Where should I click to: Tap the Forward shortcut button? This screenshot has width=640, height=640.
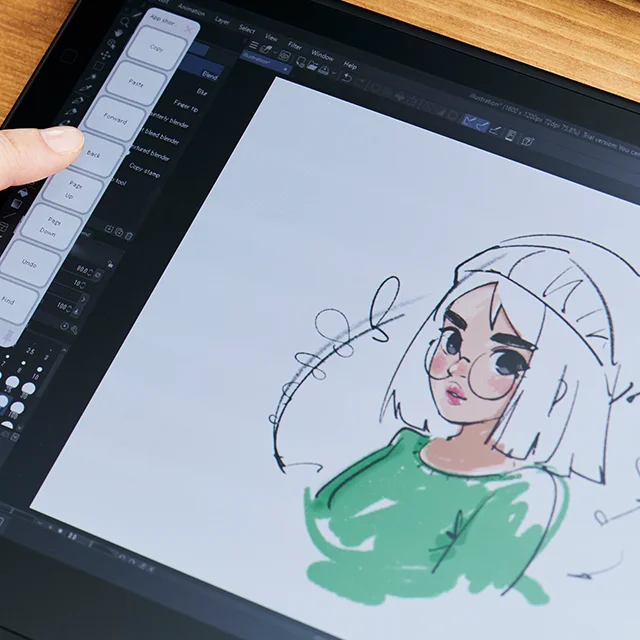coord(116,119)
